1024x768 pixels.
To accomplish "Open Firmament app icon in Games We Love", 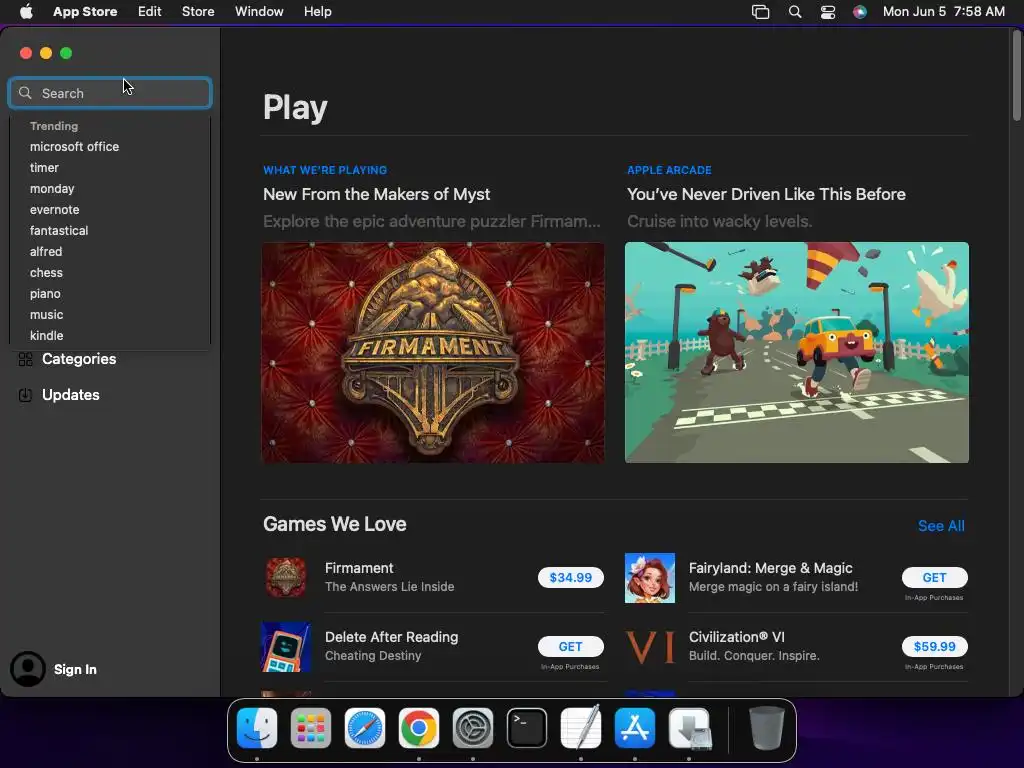I will point(285,577).
